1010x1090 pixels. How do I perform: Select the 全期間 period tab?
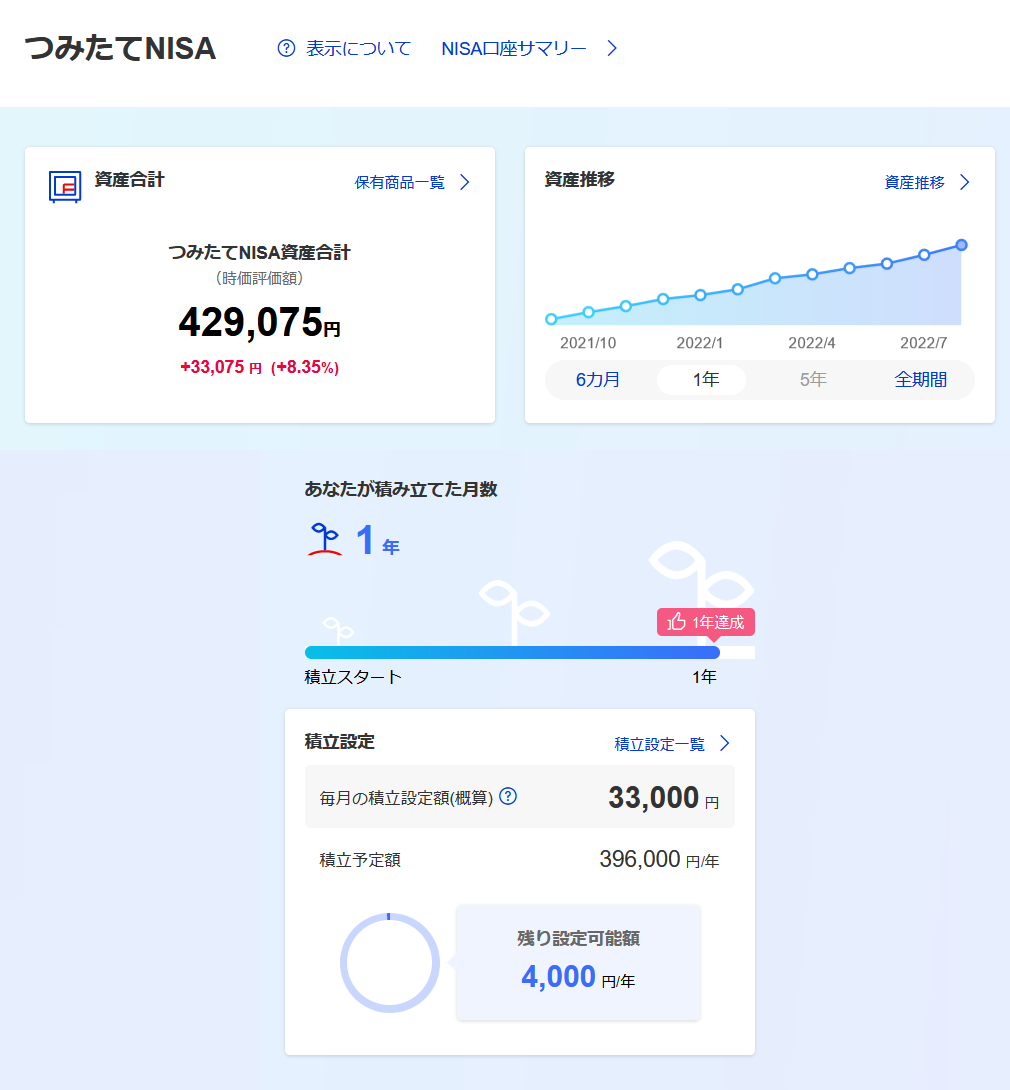[x=920, y=380]
